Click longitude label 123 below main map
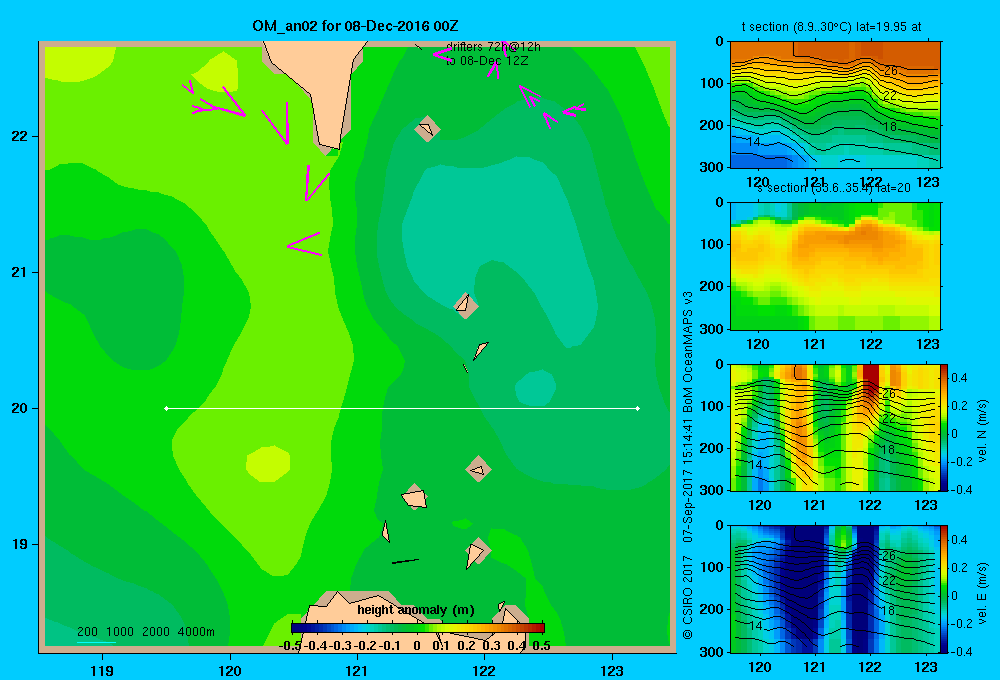 [x=612, y=670]
